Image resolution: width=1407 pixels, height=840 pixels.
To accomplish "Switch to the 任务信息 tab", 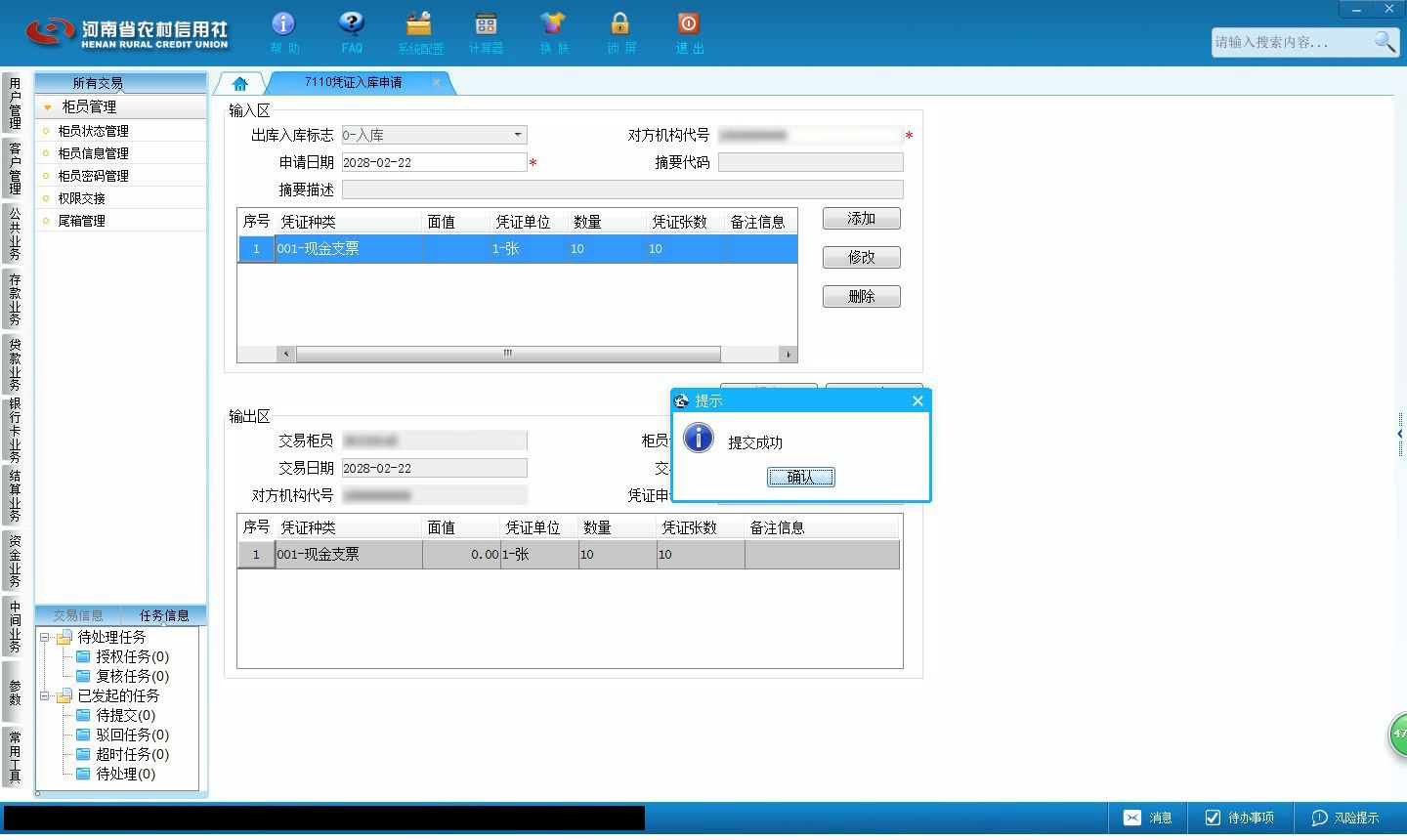I will pyautogui.click(x=164, y=615).
